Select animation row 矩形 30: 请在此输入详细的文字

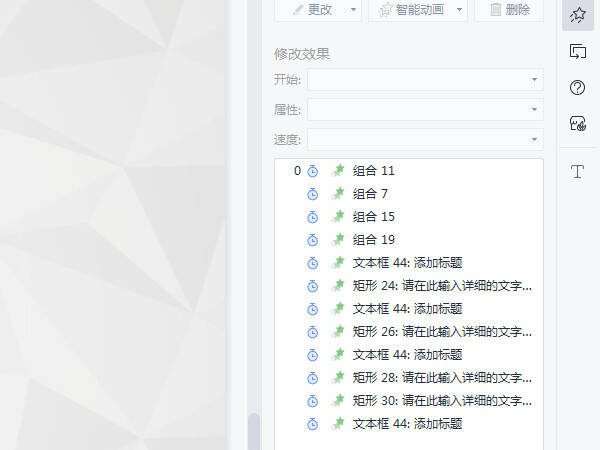click(409, 401)
